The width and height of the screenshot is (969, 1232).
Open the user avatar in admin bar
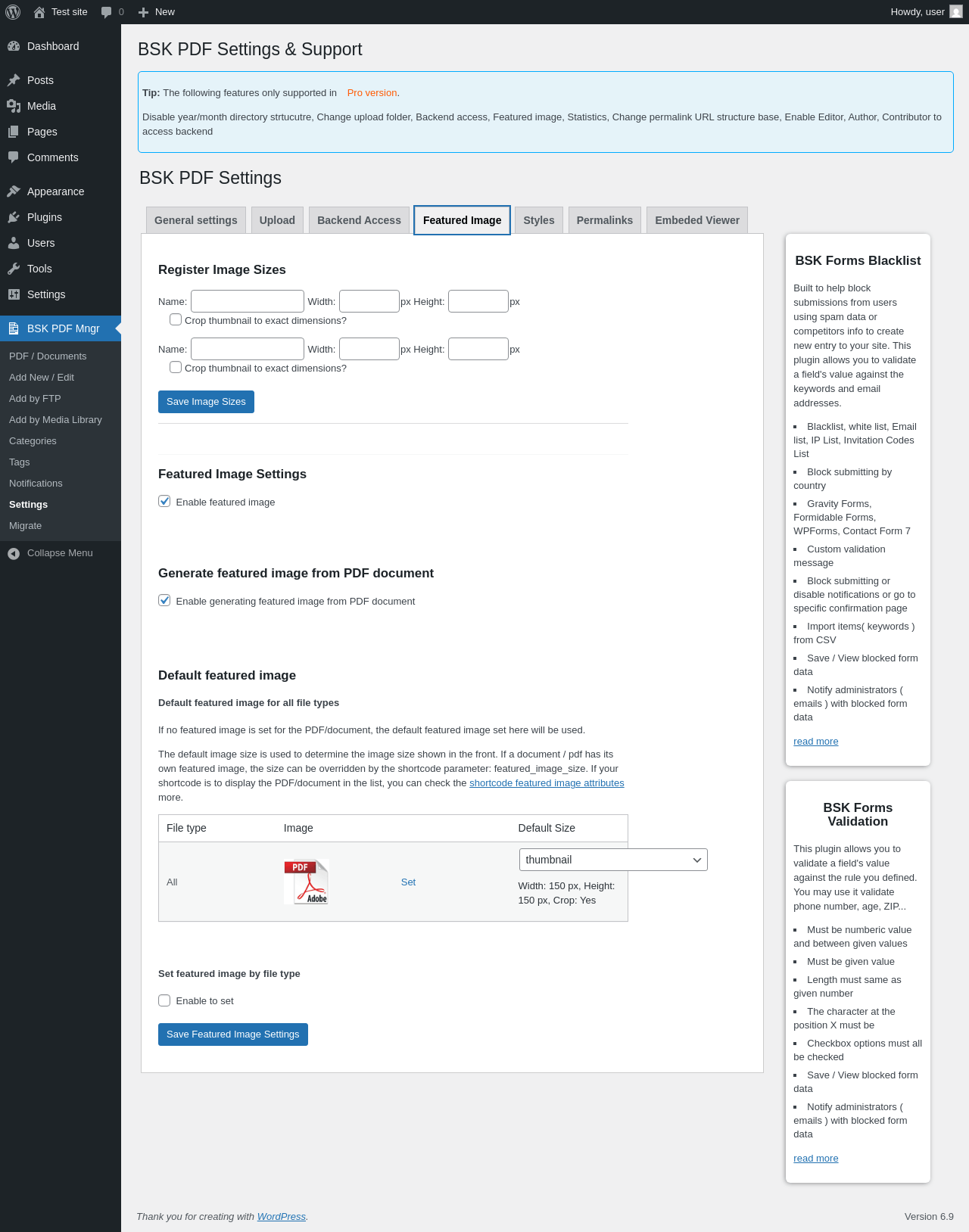[956, 12]
